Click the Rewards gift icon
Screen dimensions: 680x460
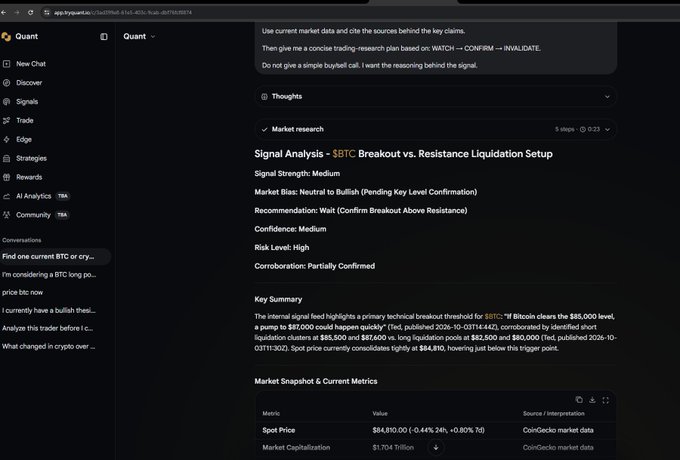[7, 177]
